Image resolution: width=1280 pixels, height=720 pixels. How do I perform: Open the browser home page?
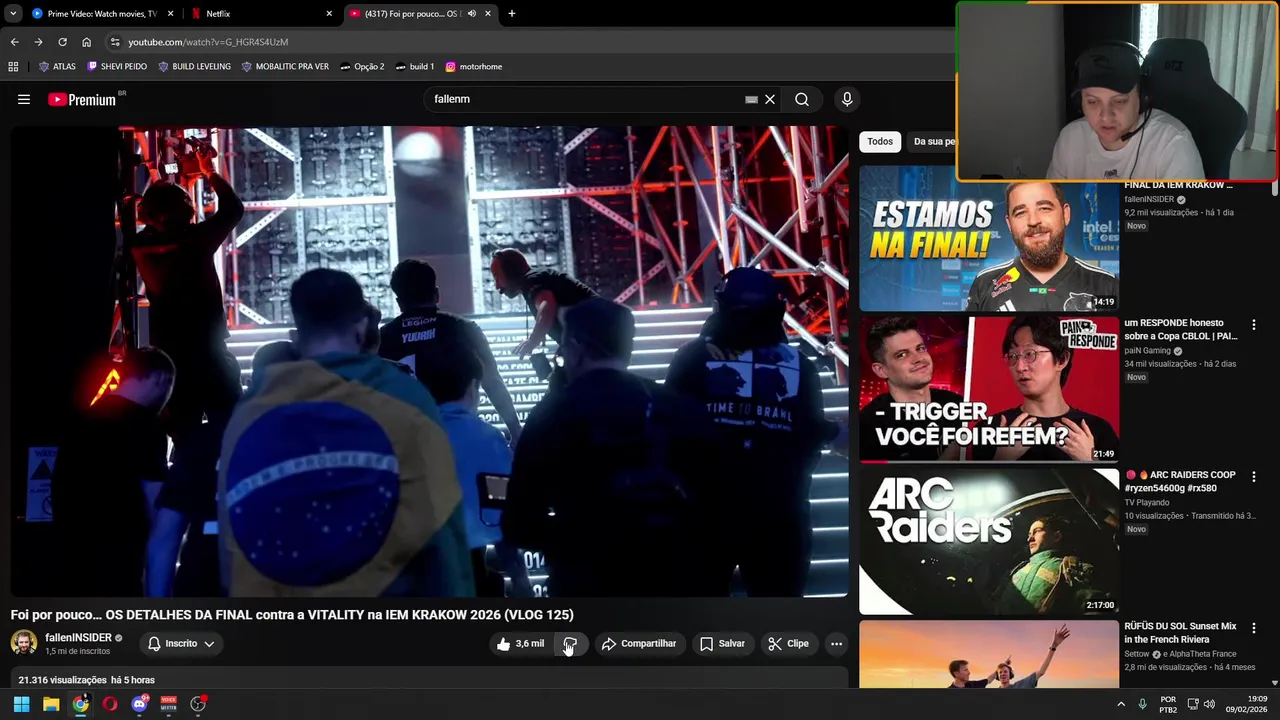click(86, 42)
